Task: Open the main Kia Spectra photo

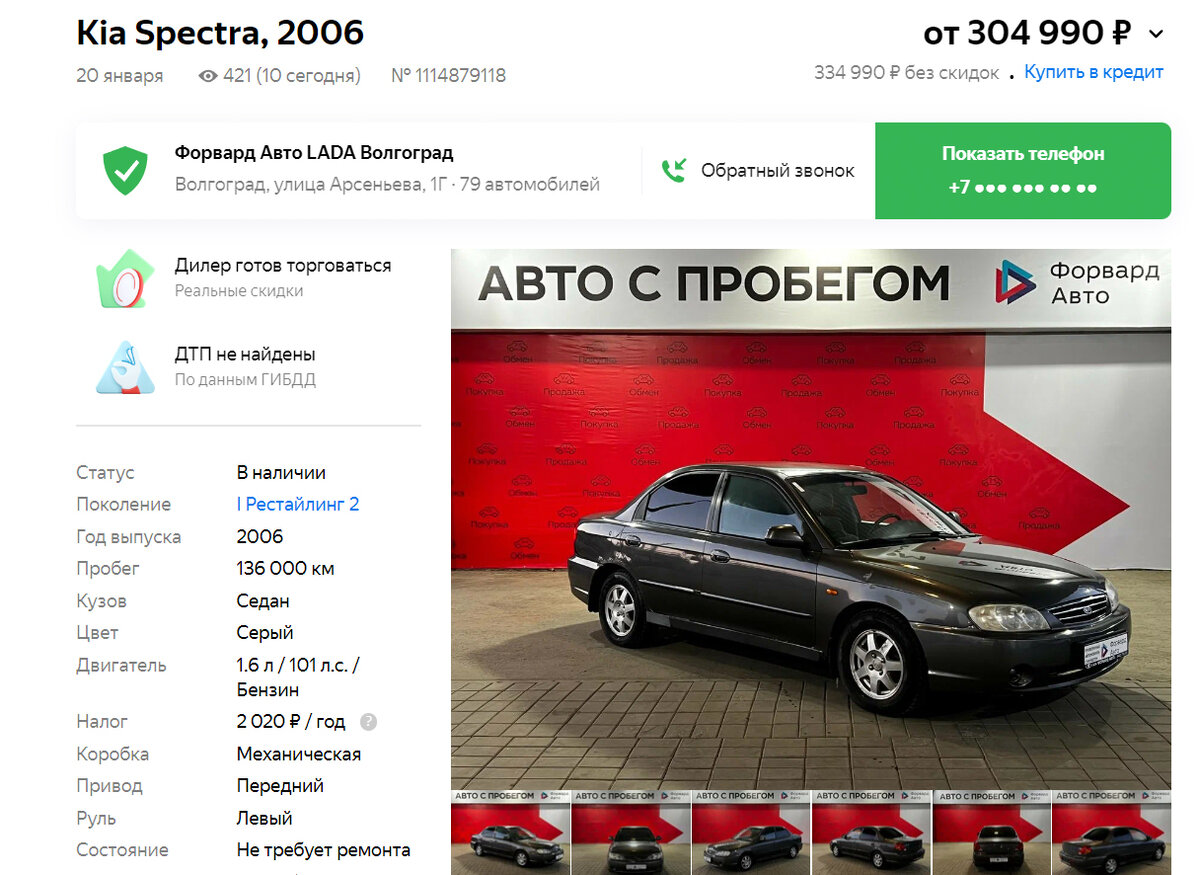Action: click(x=811, y=519)
